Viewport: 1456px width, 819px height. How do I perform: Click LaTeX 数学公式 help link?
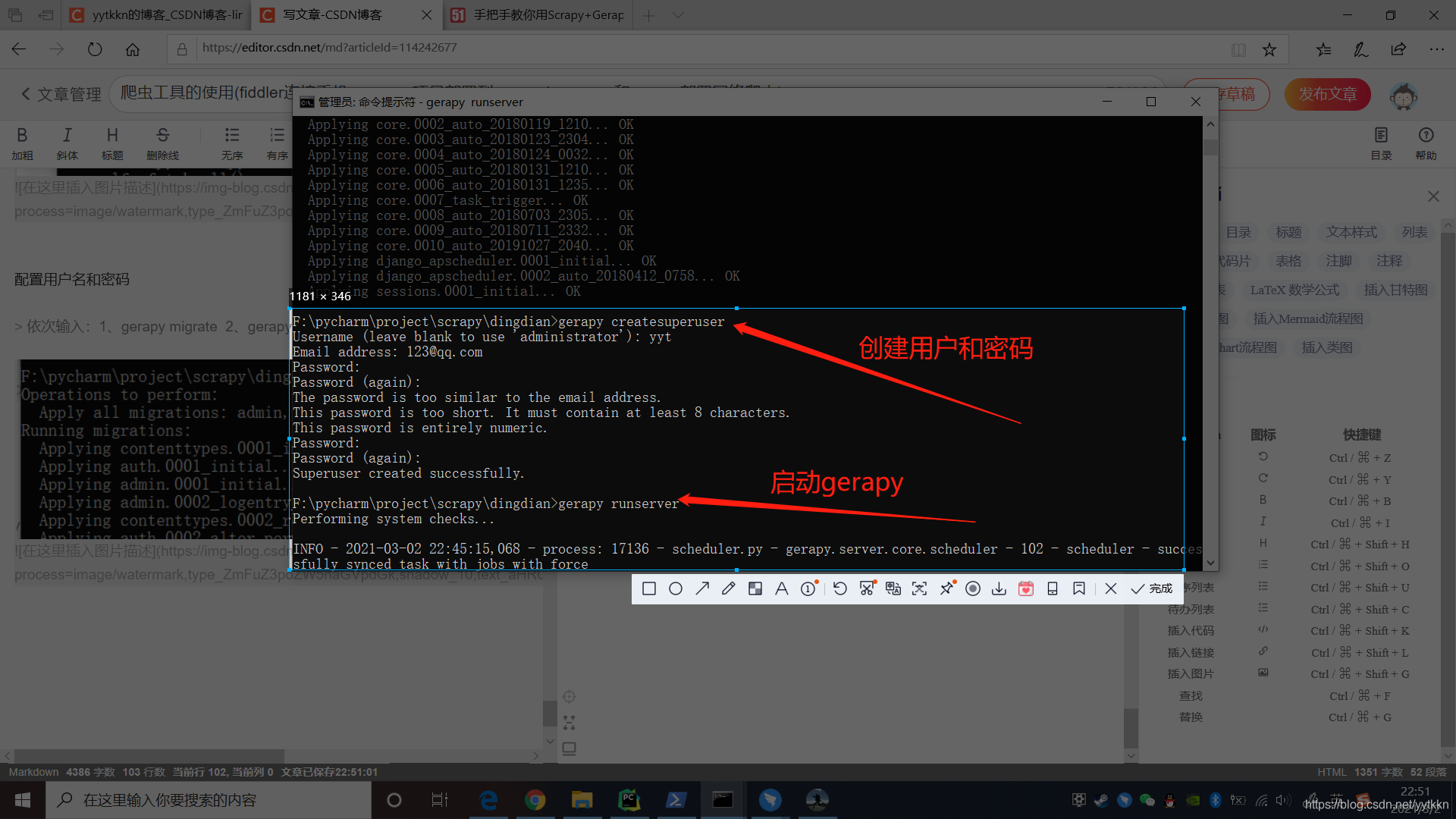1294,290
